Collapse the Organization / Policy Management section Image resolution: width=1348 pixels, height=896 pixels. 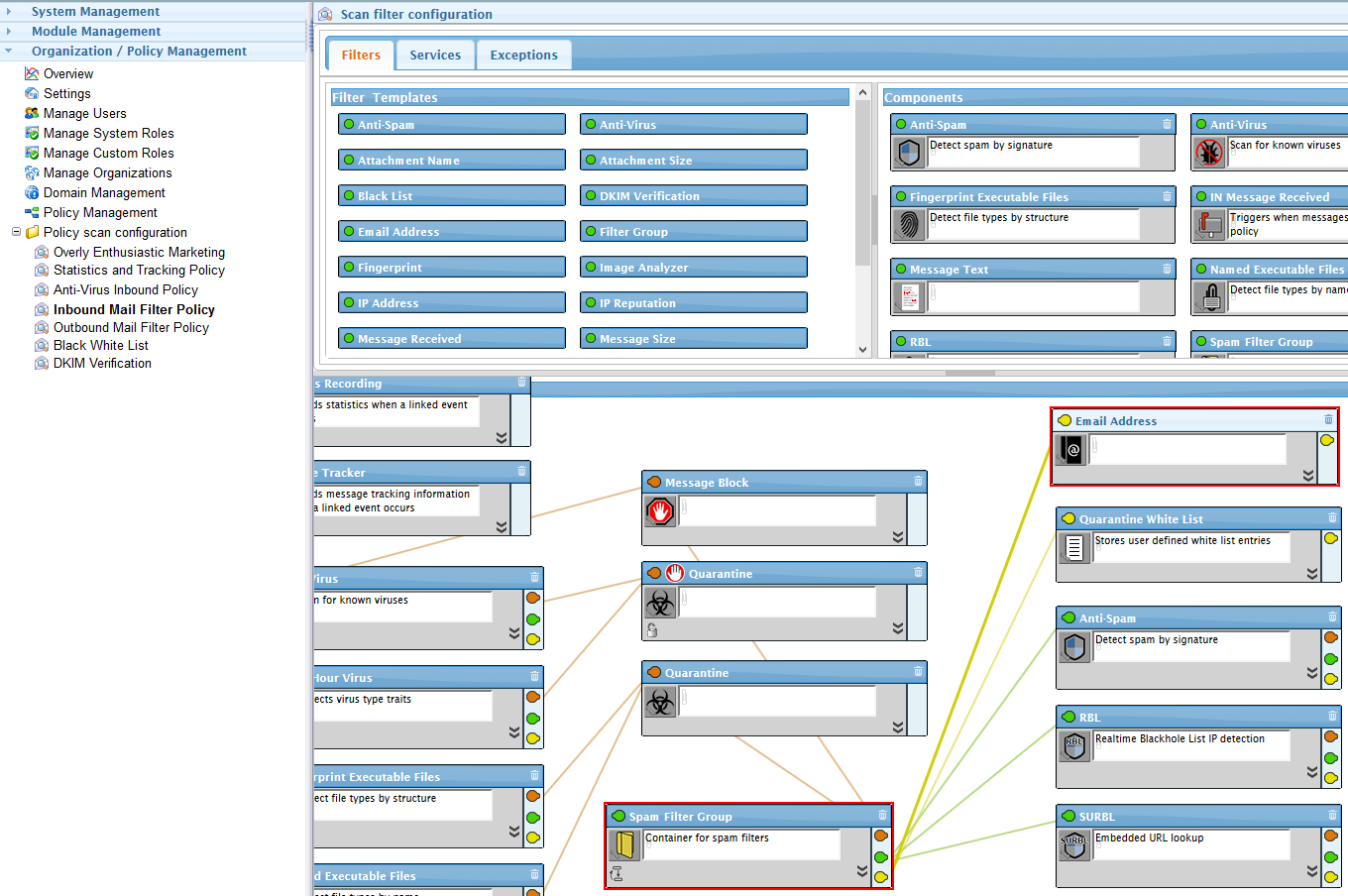(x=9, y=51)
